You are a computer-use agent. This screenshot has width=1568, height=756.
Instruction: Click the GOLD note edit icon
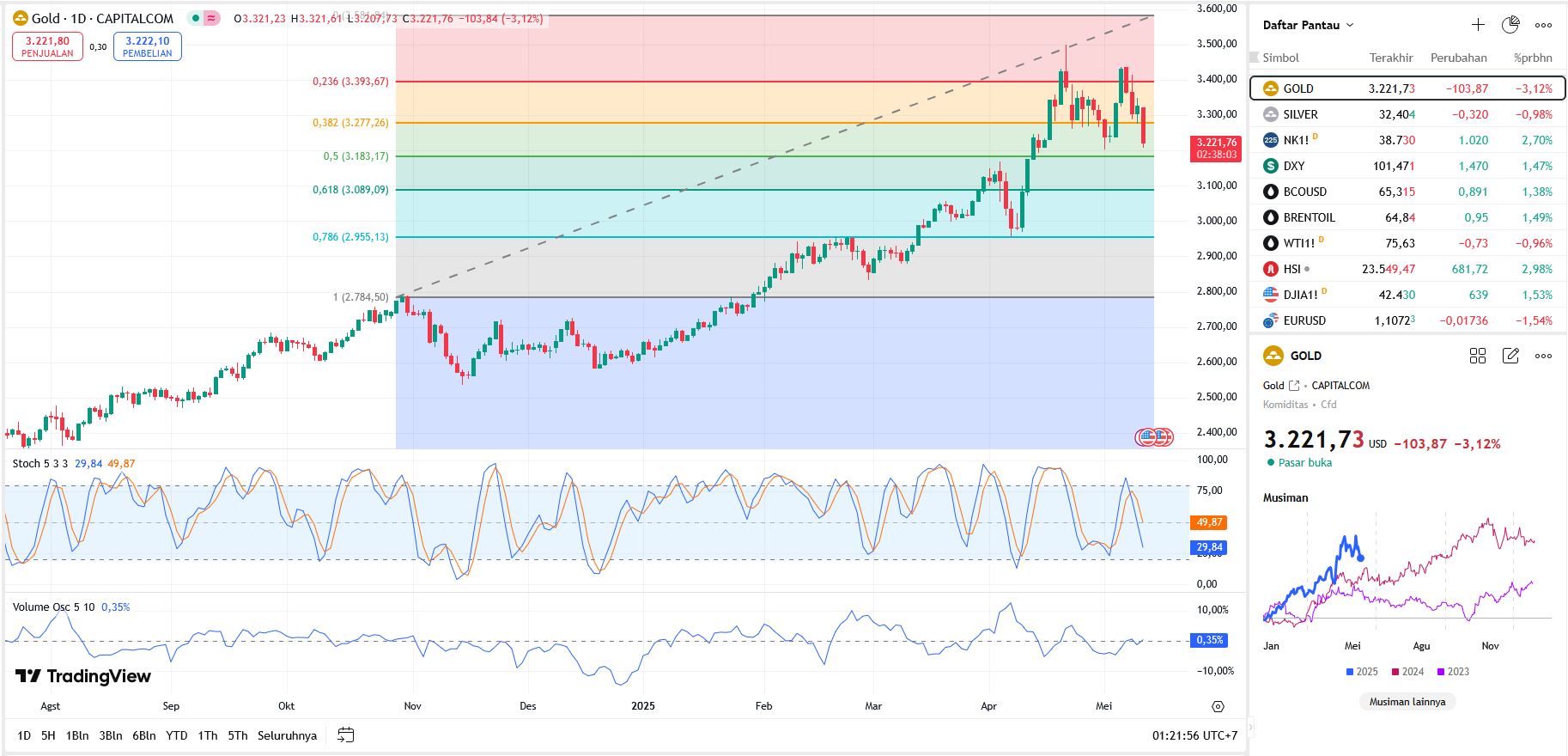(x=1510, y=356)
